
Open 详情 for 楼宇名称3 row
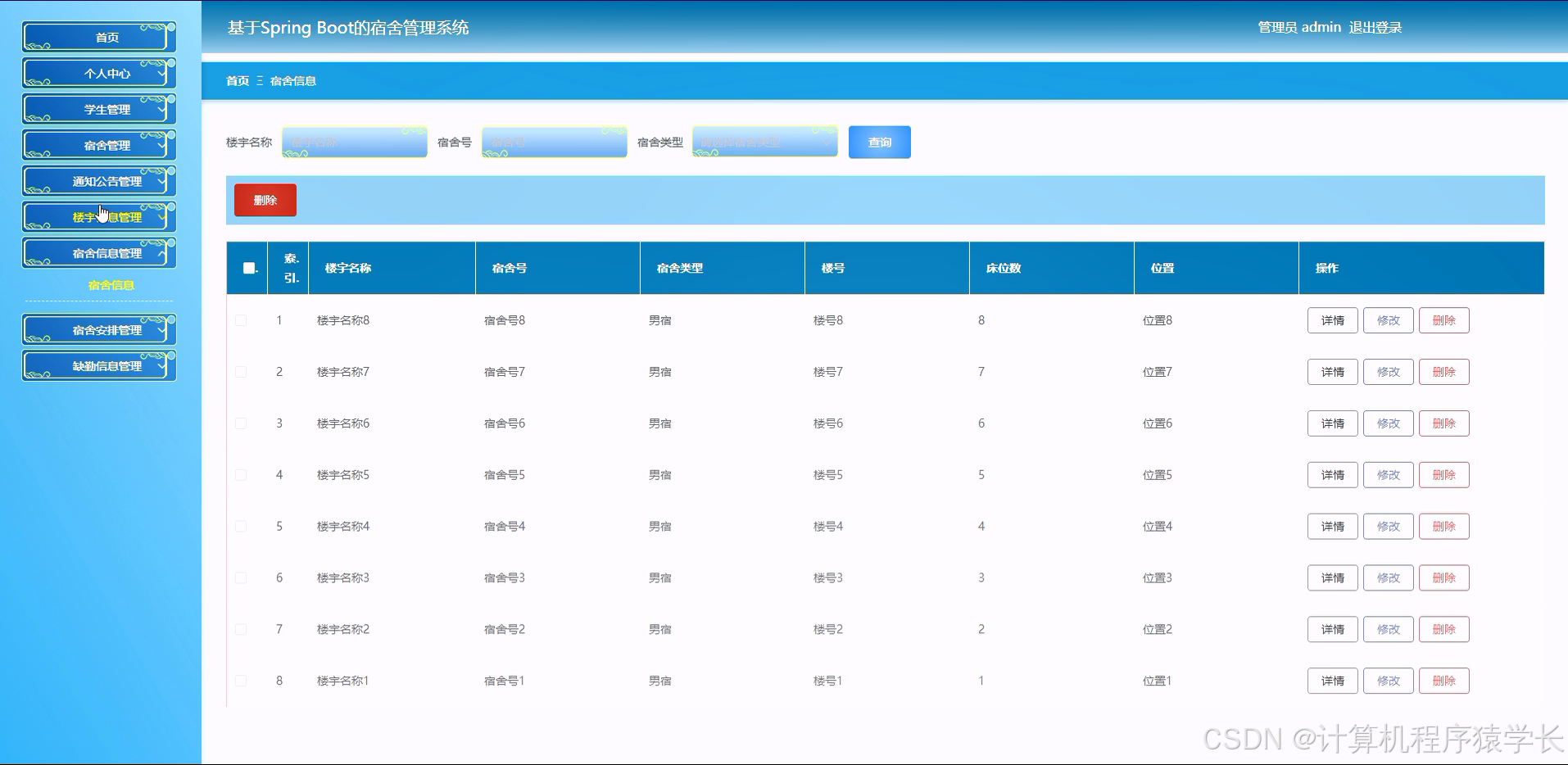click(1333, 578)
